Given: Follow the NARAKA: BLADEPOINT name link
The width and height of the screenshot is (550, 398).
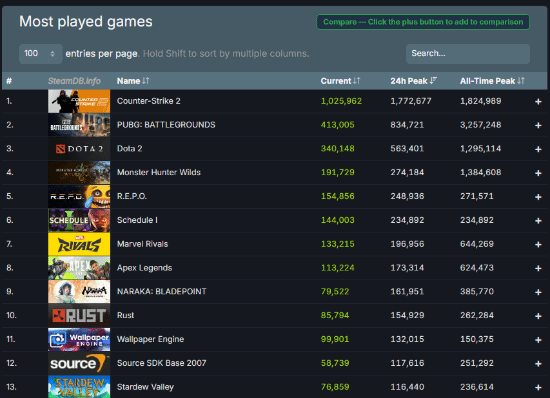Looking at the screenshot, I should 162,292.
